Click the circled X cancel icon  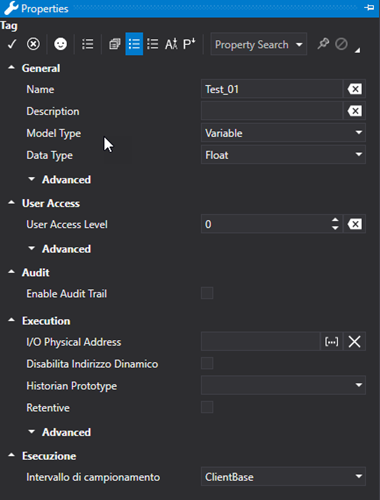33,44
